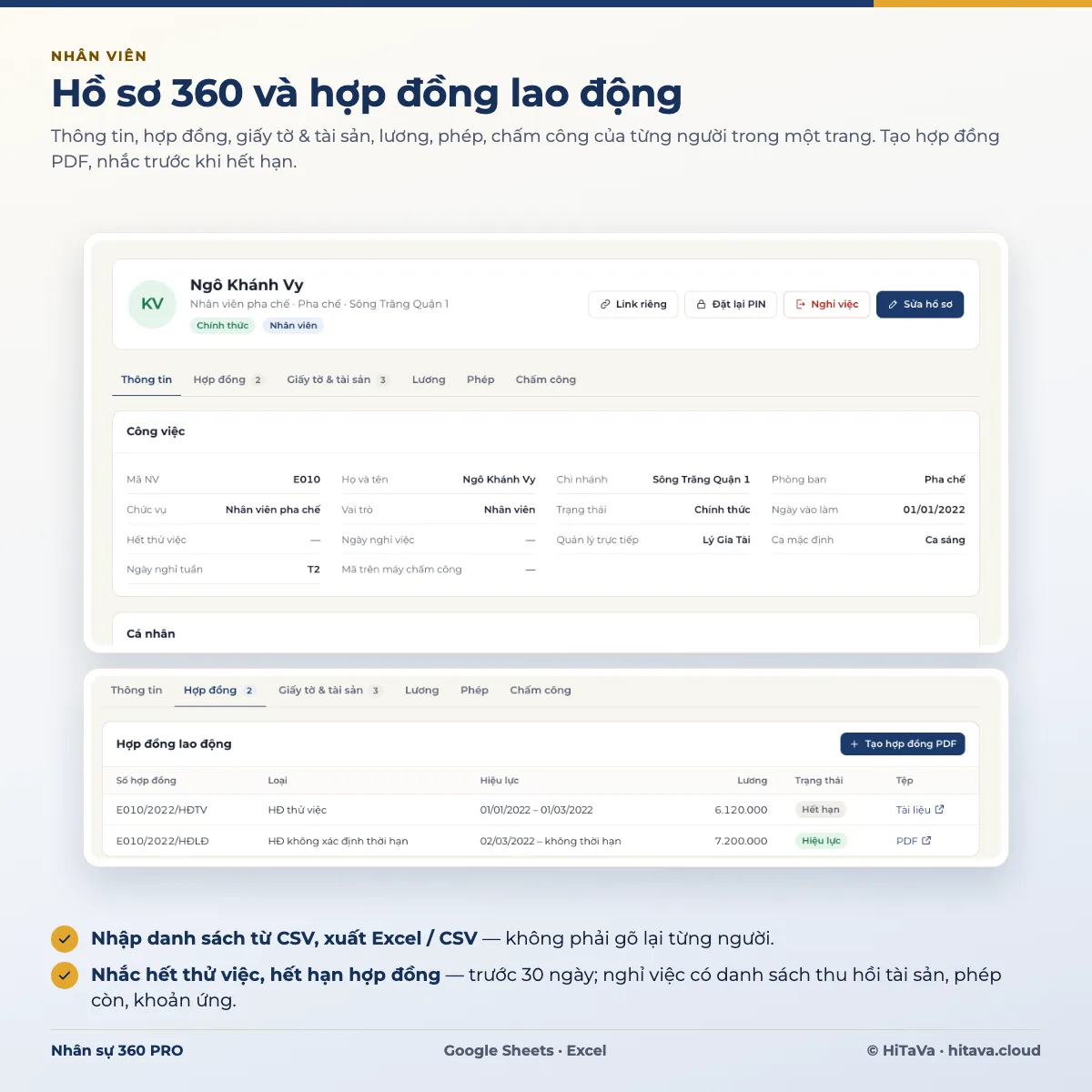Click start date 01/01/2022
1092x1092 pixels.
(x=934, y=510)
